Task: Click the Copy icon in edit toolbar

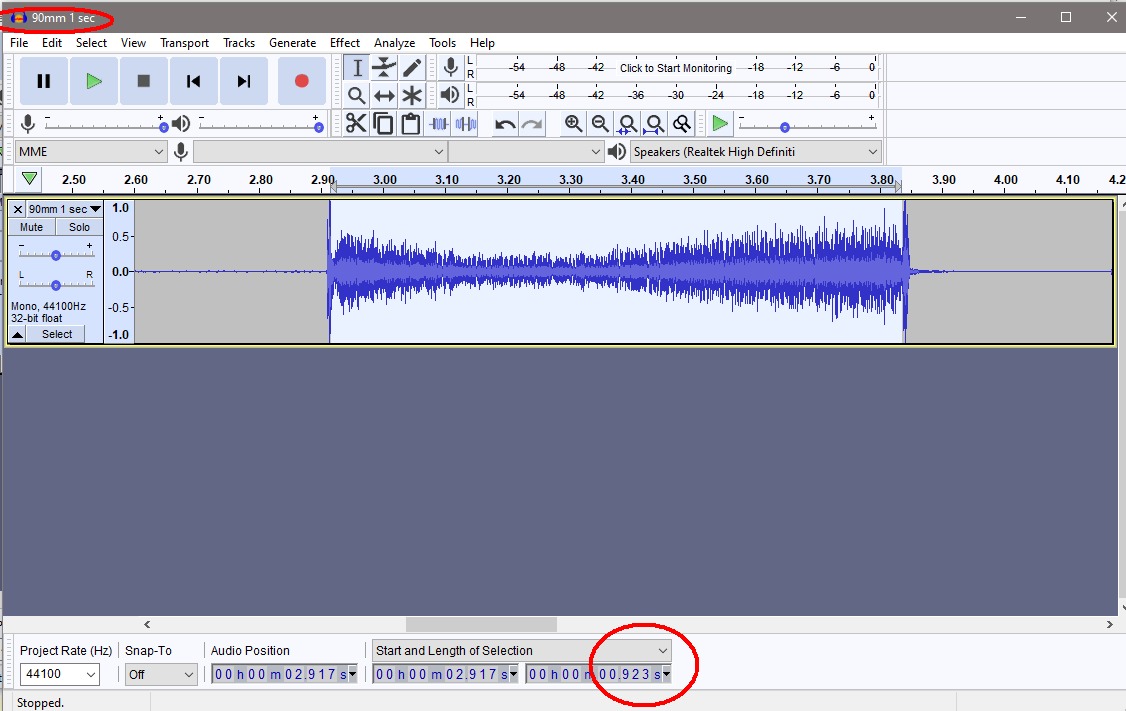Action: pyautogui.click(x=383, y=124)
